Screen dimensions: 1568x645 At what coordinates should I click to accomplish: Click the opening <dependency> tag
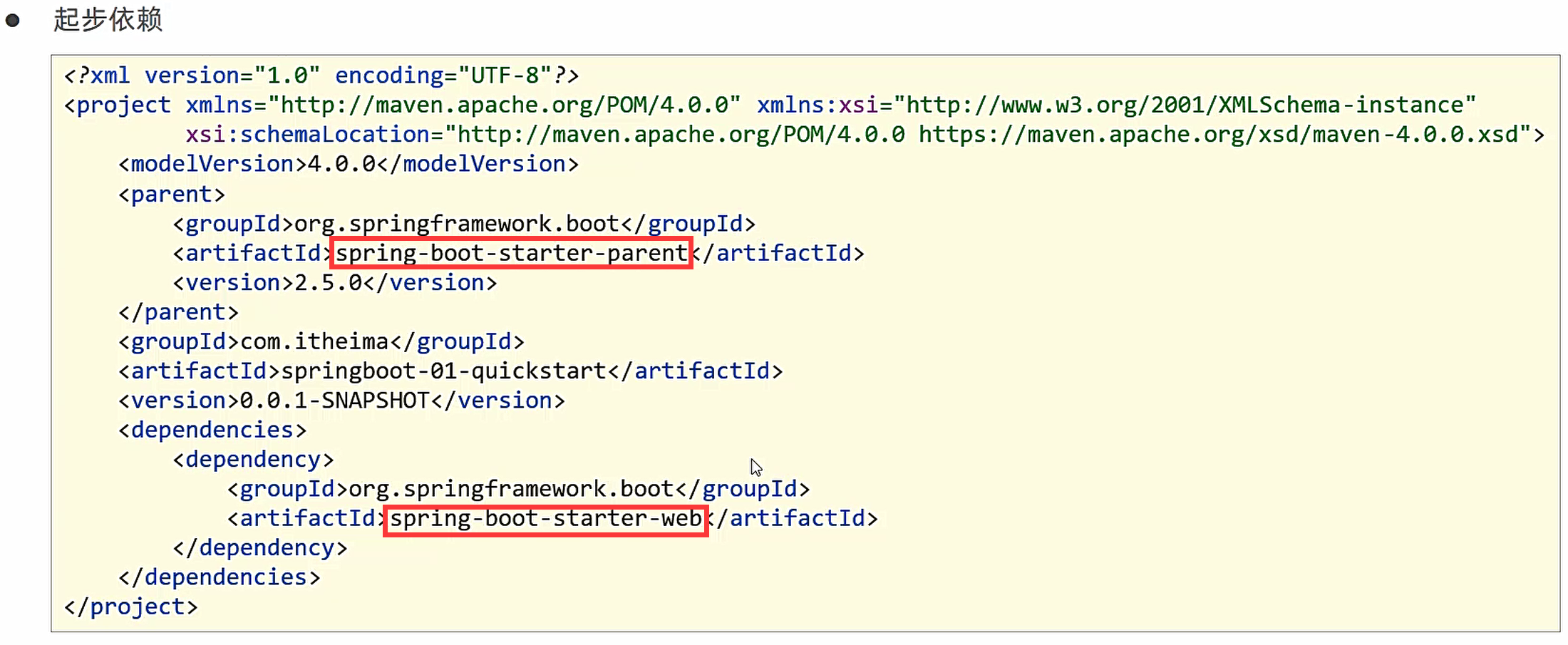coord(253,460)
